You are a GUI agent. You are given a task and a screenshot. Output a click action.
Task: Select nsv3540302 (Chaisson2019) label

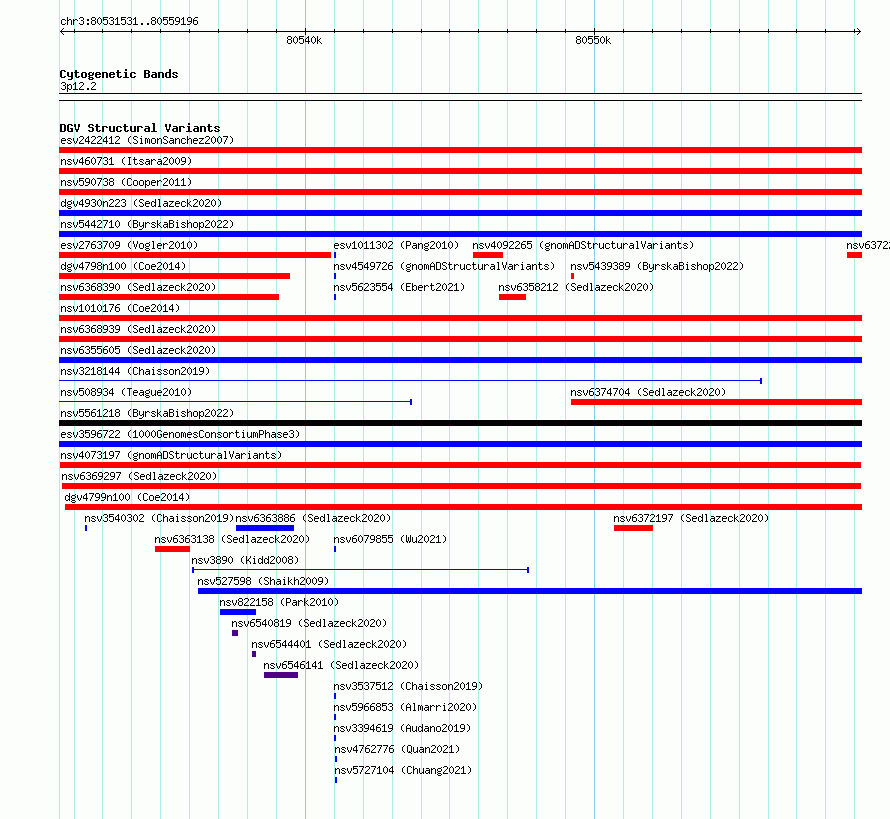pos(159,518)
